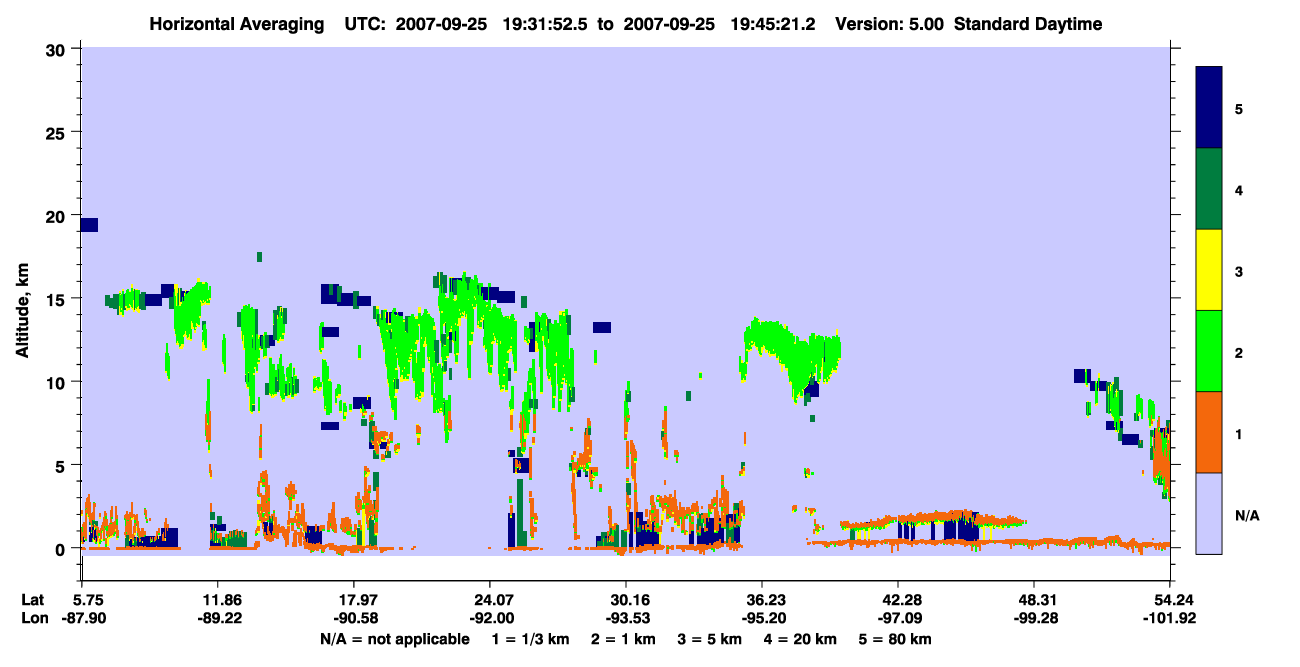The image size is (1300, 667).
Task: Click the y-axis tick label '25'
Action: tap(58, 132)
